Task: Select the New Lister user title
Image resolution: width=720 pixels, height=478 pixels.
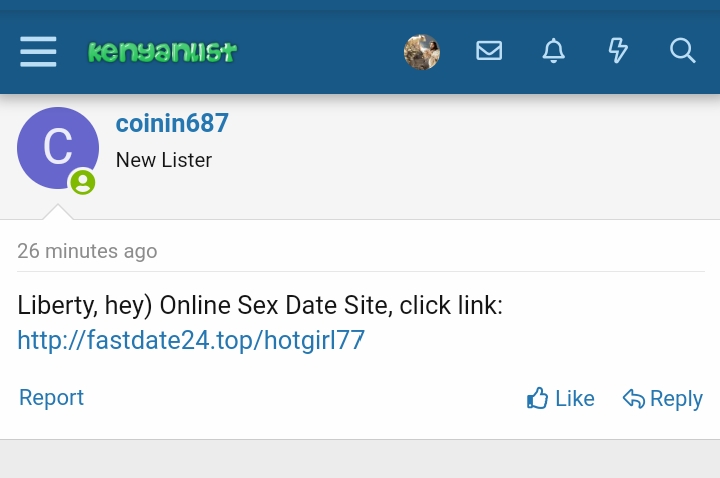Action: (x=164, y=160)
